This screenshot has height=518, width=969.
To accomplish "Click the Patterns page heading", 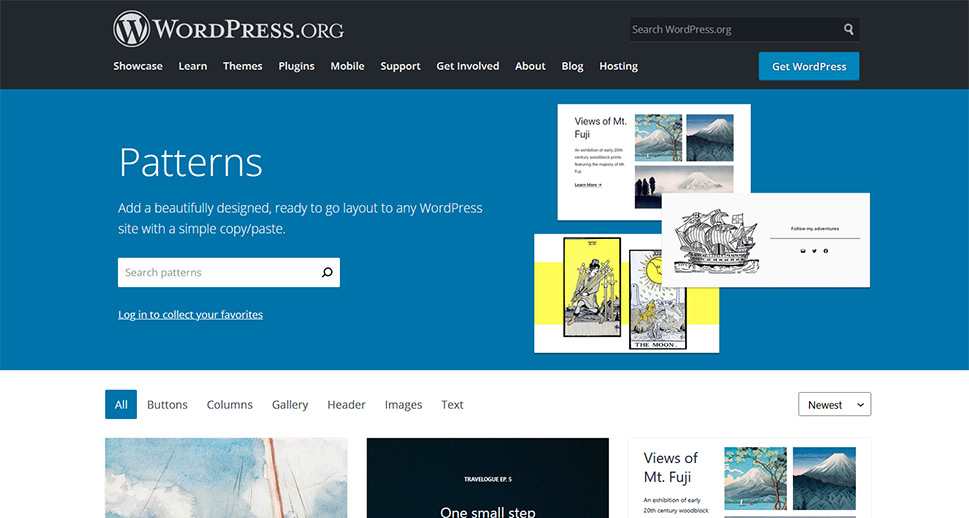I will [190, 162].
